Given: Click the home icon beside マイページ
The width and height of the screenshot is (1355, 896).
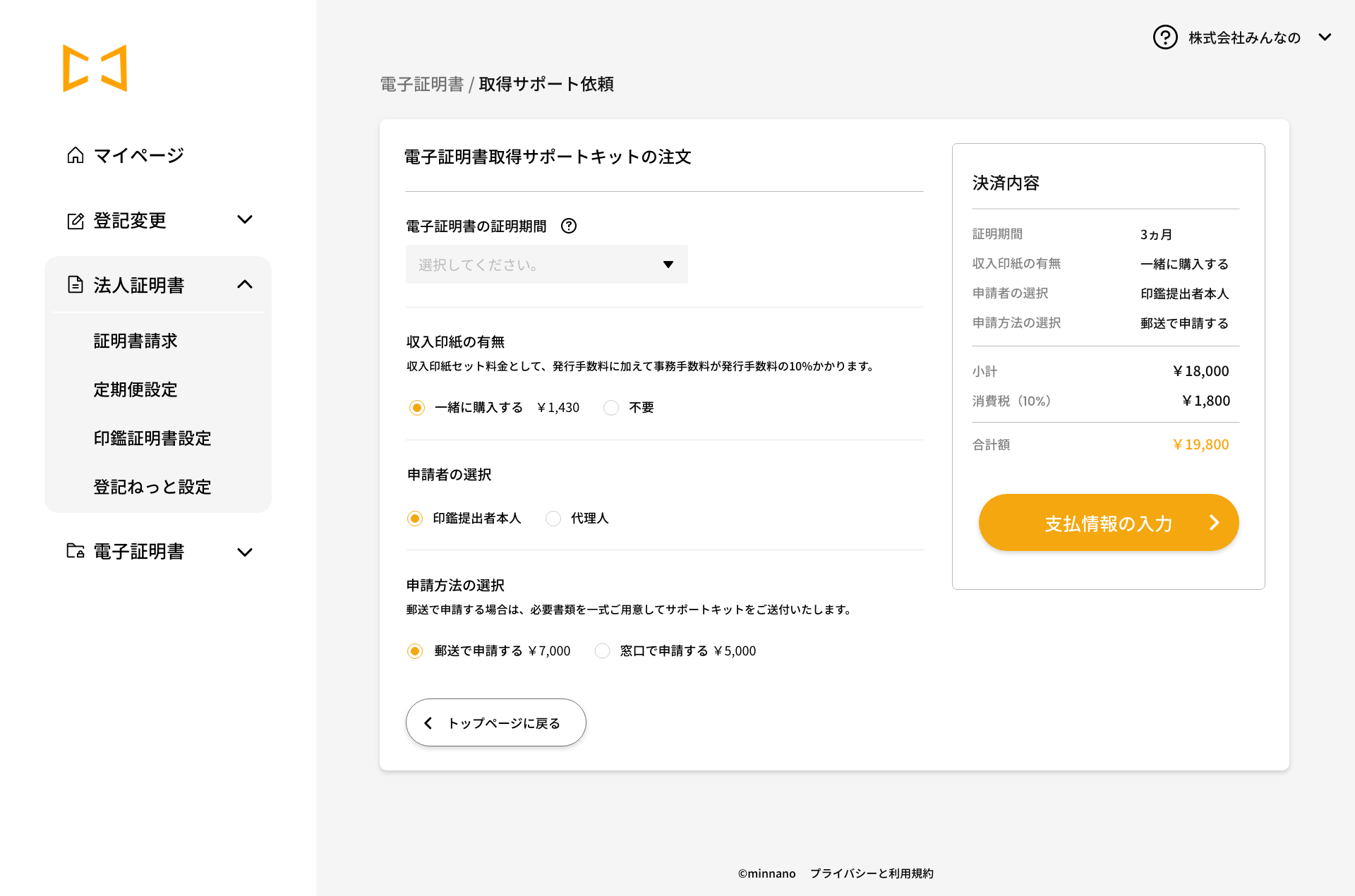Looking at the screenshot, I should (76, 155).
